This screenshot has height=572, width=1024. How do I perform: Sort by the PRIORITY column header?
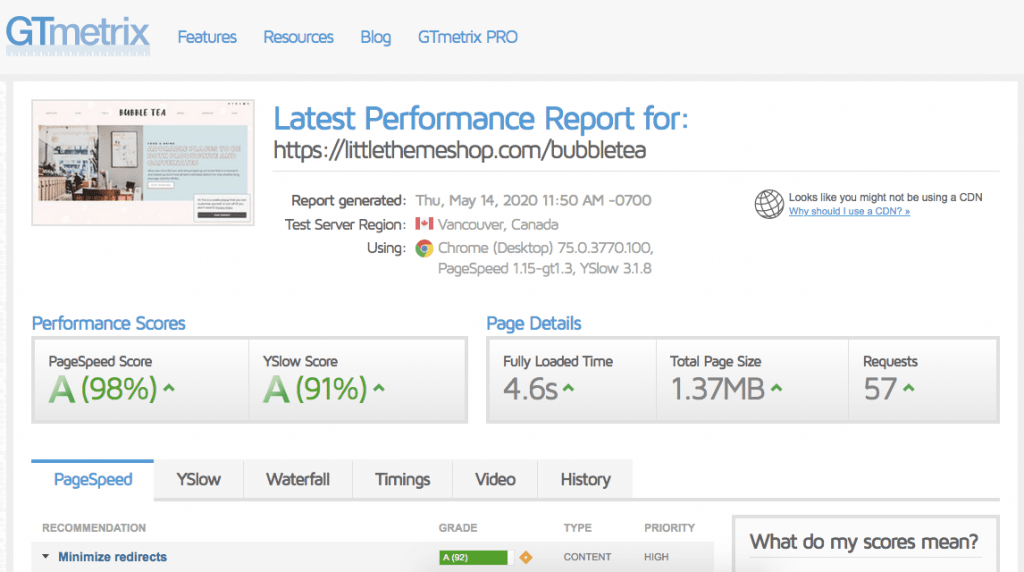pos(669,528)
